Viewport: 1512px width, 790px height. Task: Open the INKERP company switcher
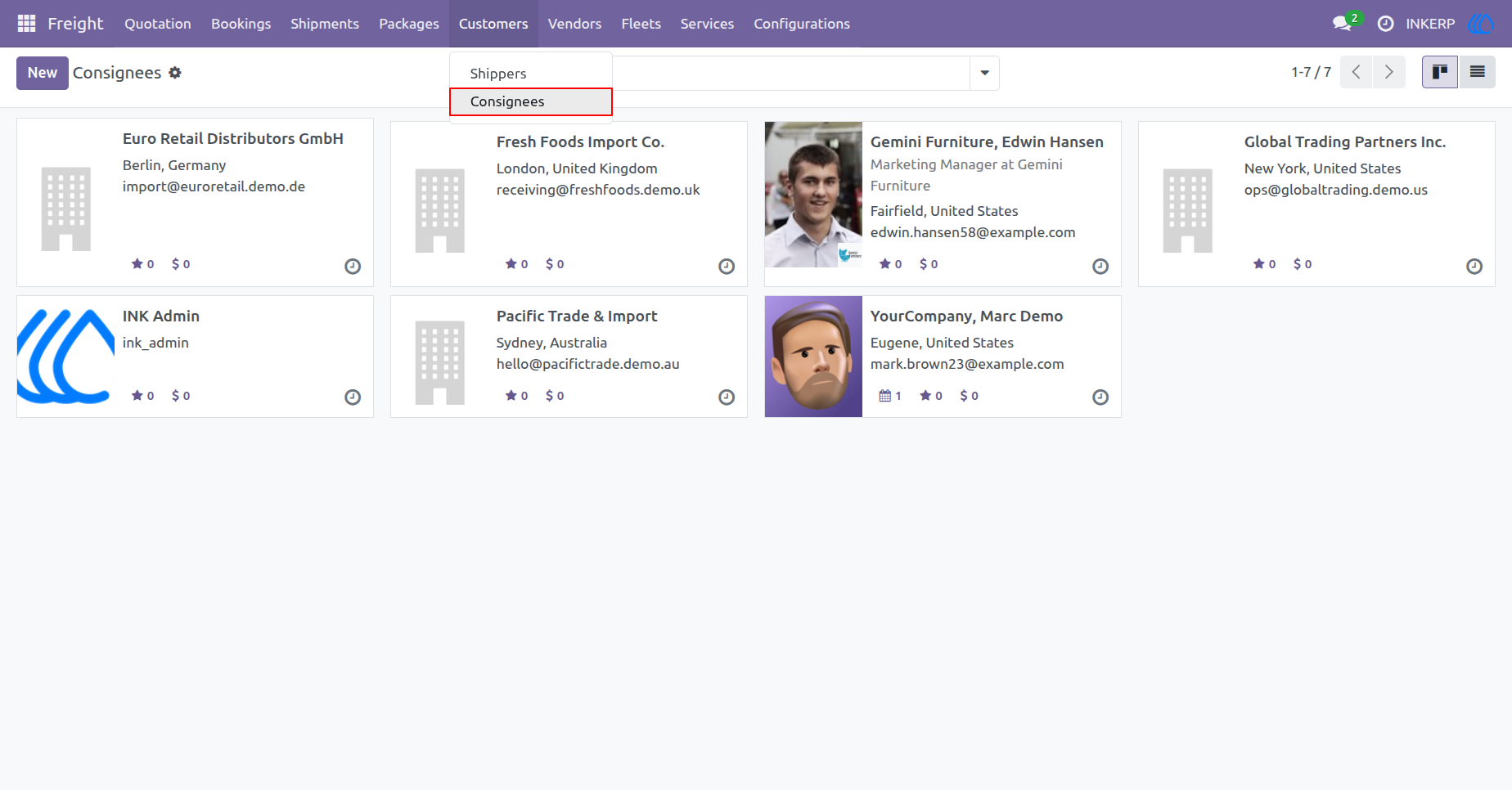pyautogui.click(x=1430, y=24)
